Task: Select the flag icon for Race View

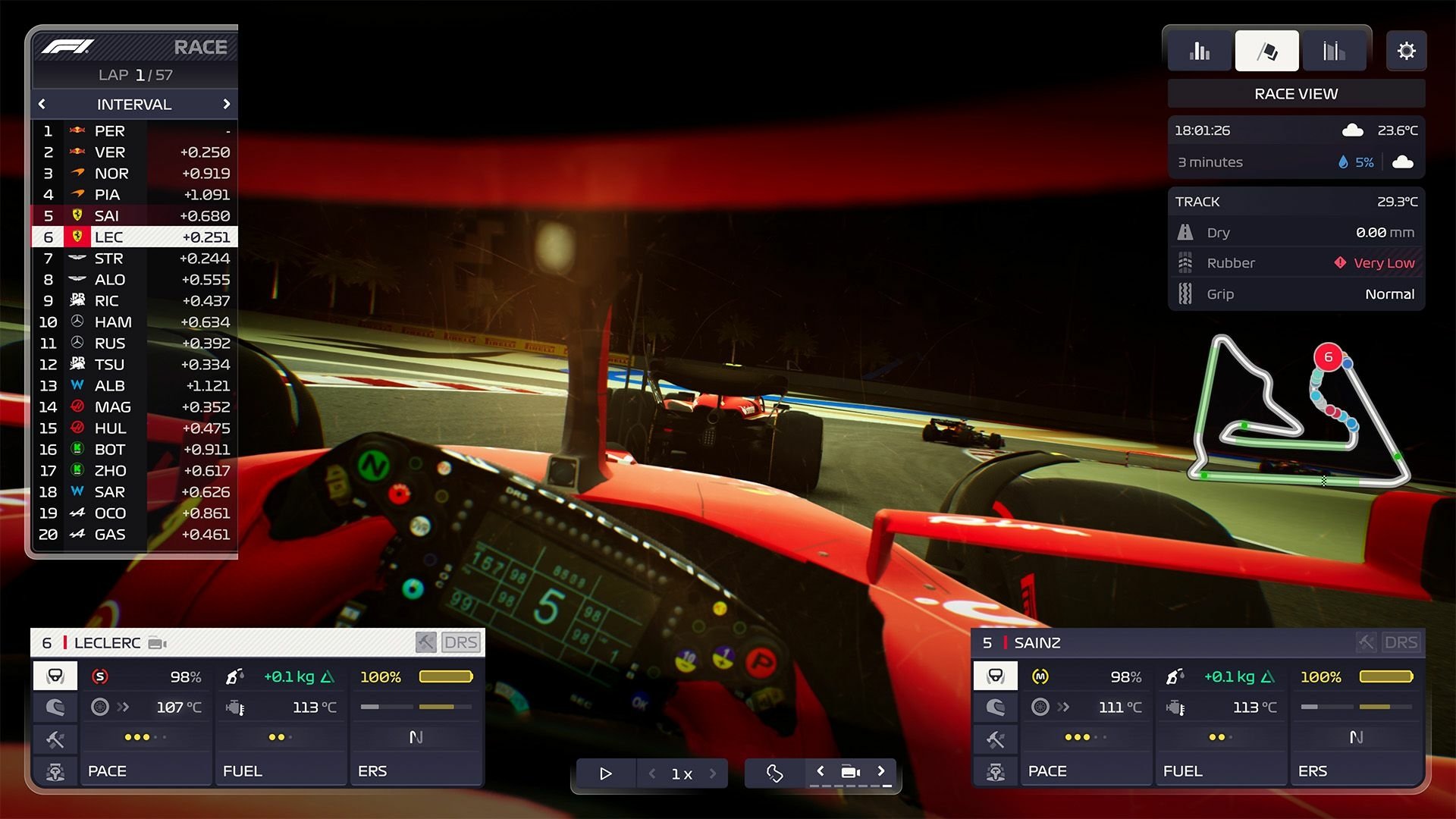Action: click(1267, 50)
